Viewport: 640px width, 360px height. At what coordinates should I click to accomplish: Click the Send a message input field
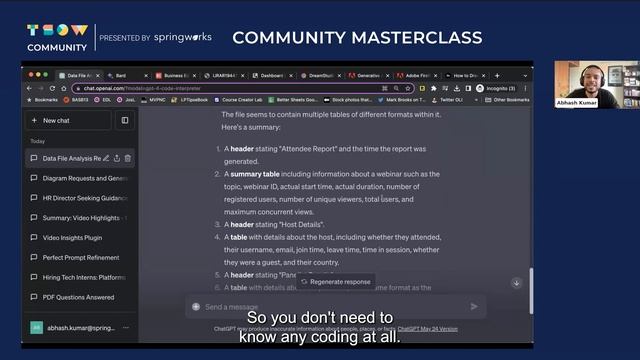tap(335, 307)
